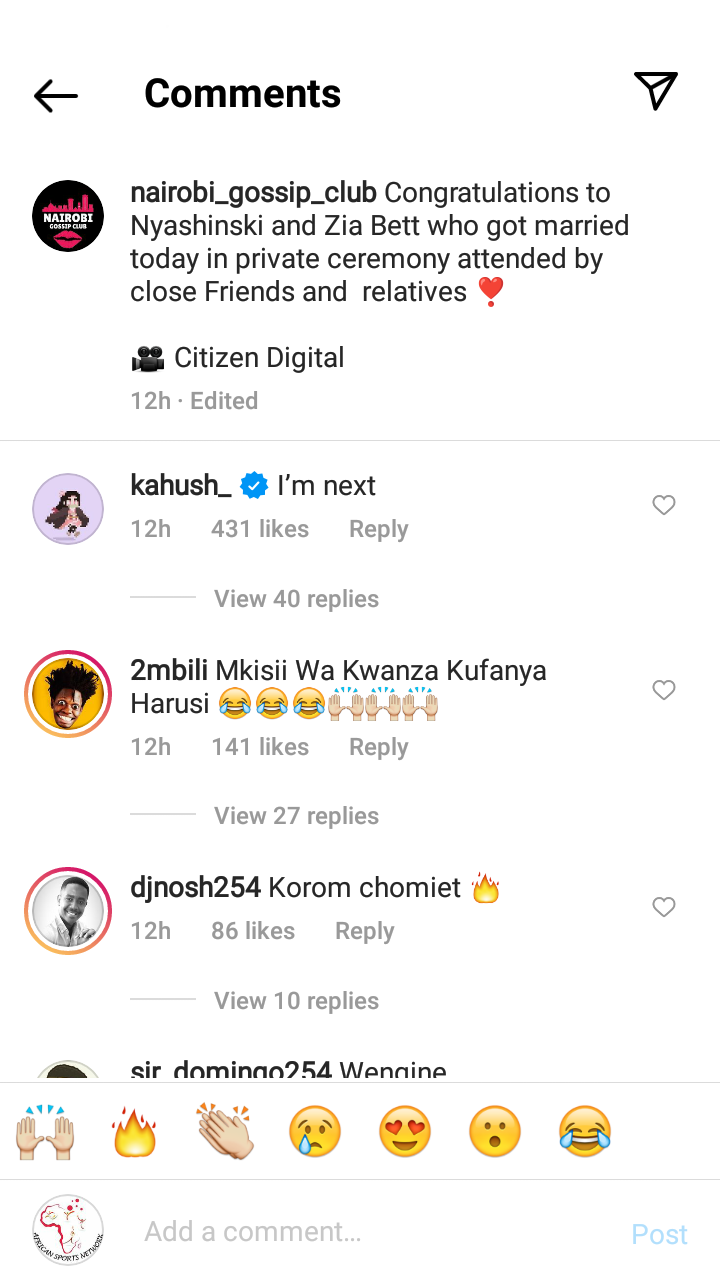Tap the Post button to submit comment
This screenshot has width=720, height=1280.
(x=659, y=1234)
